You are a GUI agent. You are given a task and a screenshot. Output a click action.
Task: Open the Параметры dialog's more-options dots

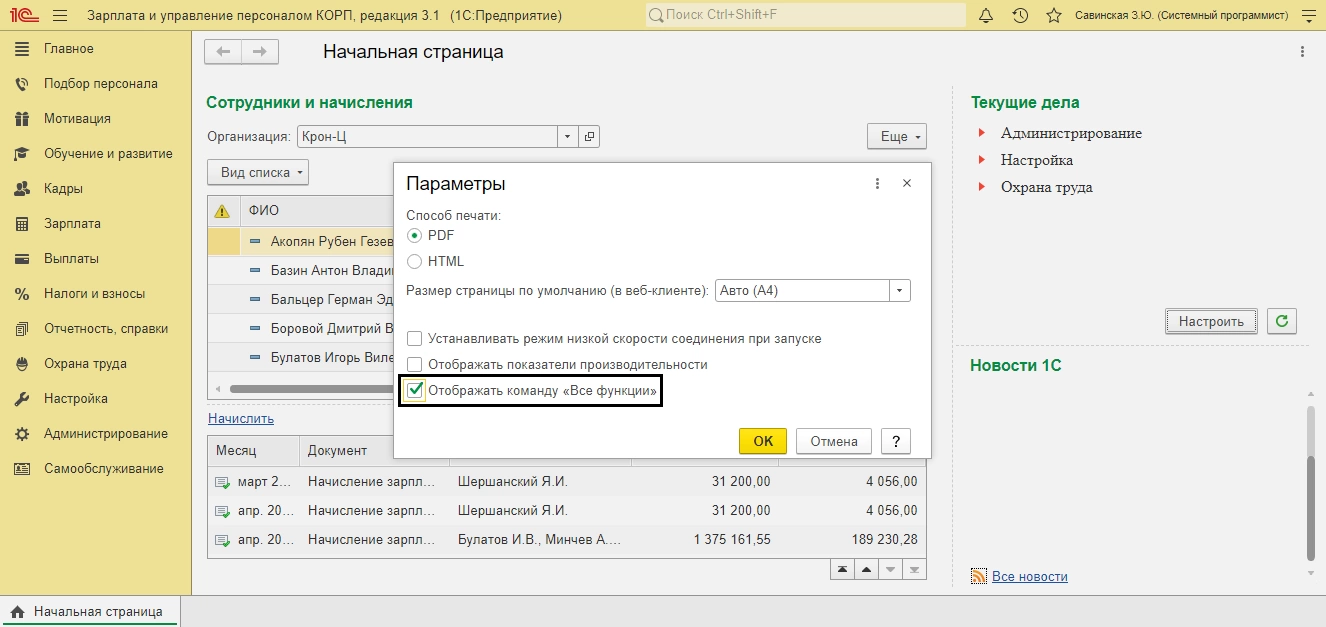878,184
